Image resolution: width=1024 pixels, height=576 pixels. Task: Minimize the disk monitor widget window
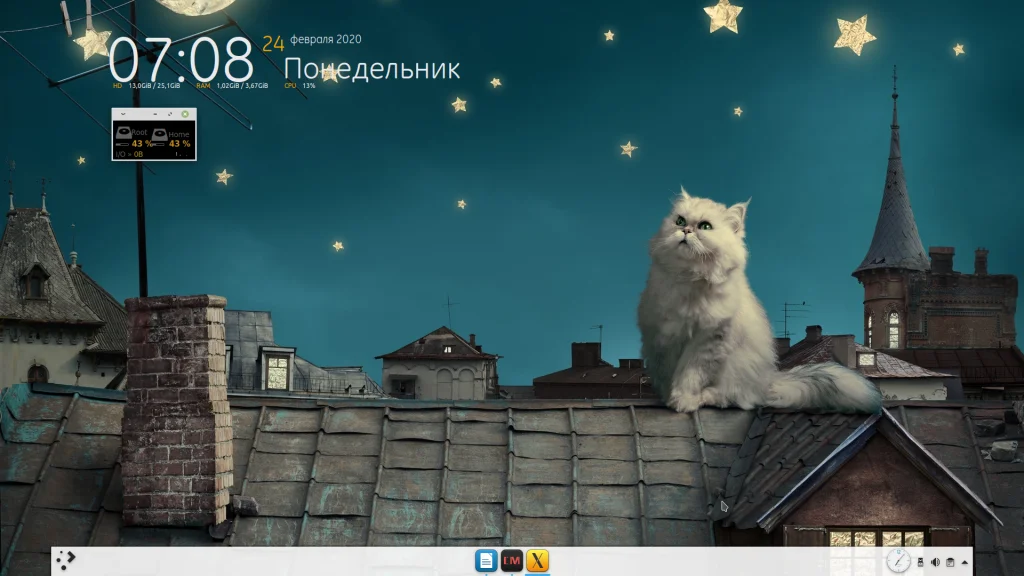pos(155,114)
